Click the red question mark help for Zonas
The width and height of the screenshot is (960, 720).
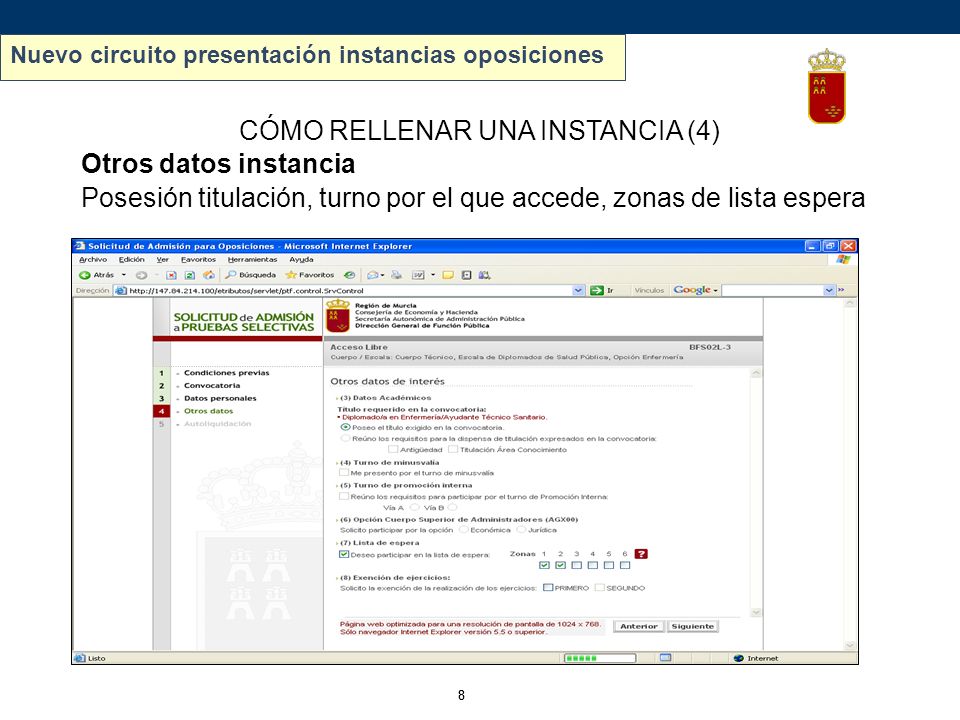tap(641, 554)
